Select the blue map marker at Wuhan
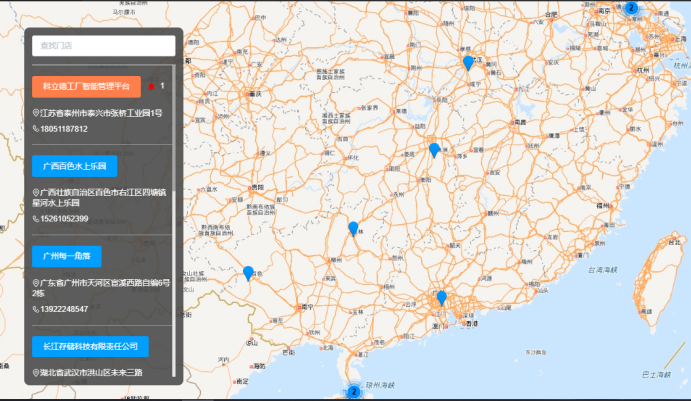This screenshot has width=691, height=401. [468, 63]
